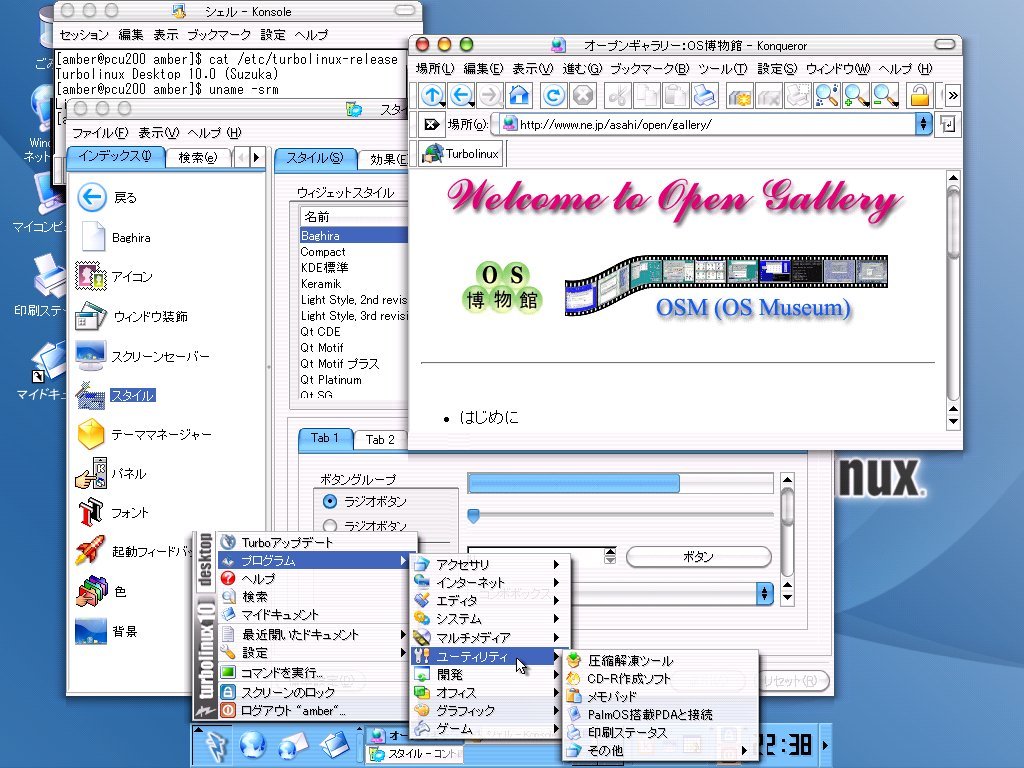Open the アイコン module in the sidebar

click(x=114, y=276)
